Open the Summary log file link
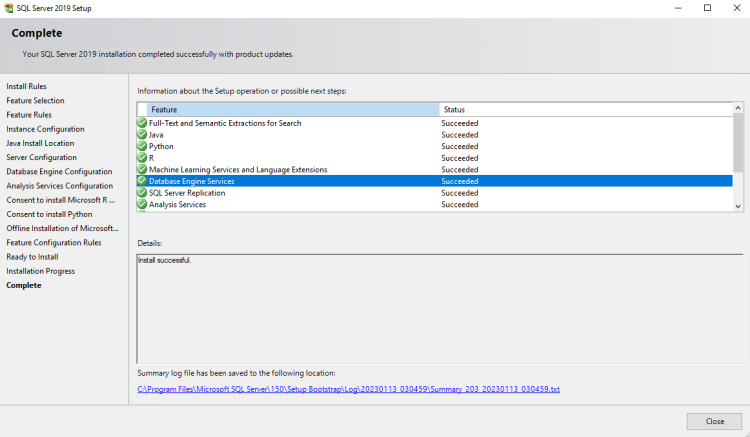This screenshot has height=437, width=750. coord(348,389)
